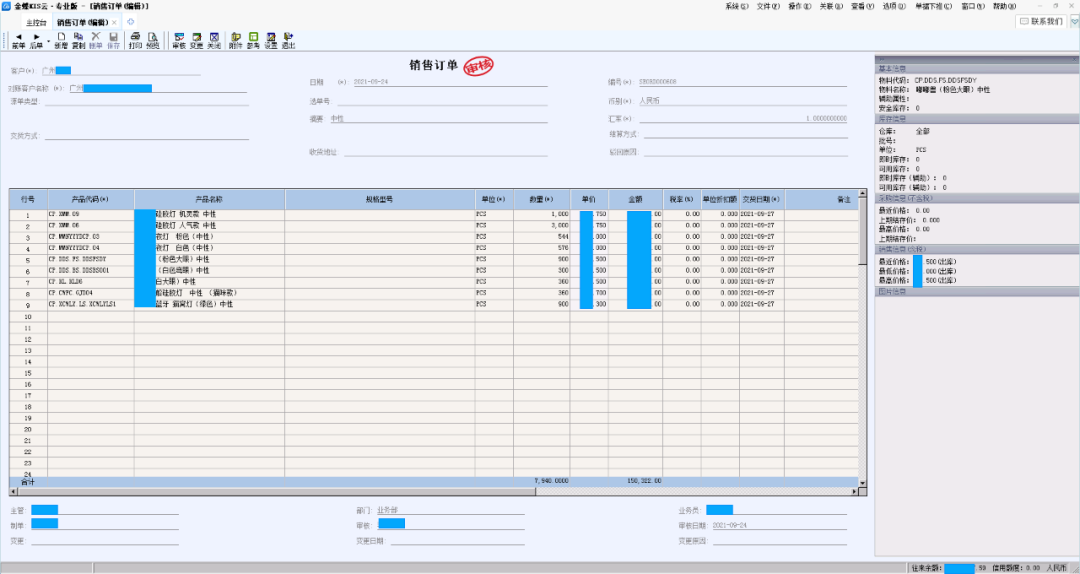This screenshot has height=574, width=1080.
Task: Open the 查看 menu
Action: pos(862,6)
